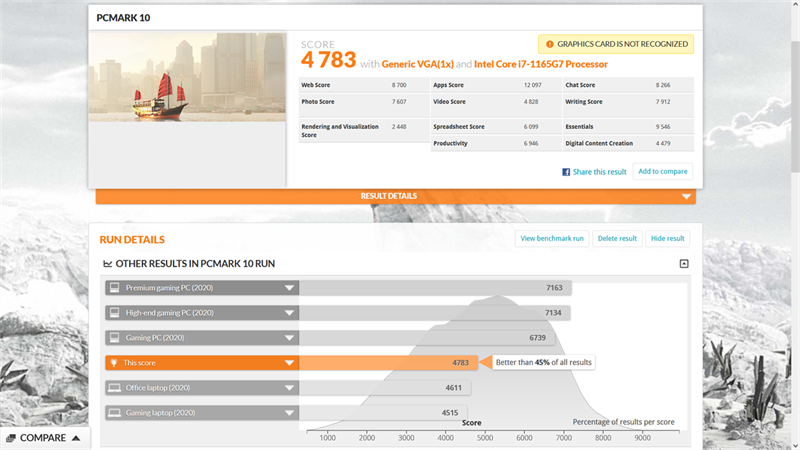Collapse the Other Results panel with the square icon
Screen dimensions: 800x450
pos(684,264)
